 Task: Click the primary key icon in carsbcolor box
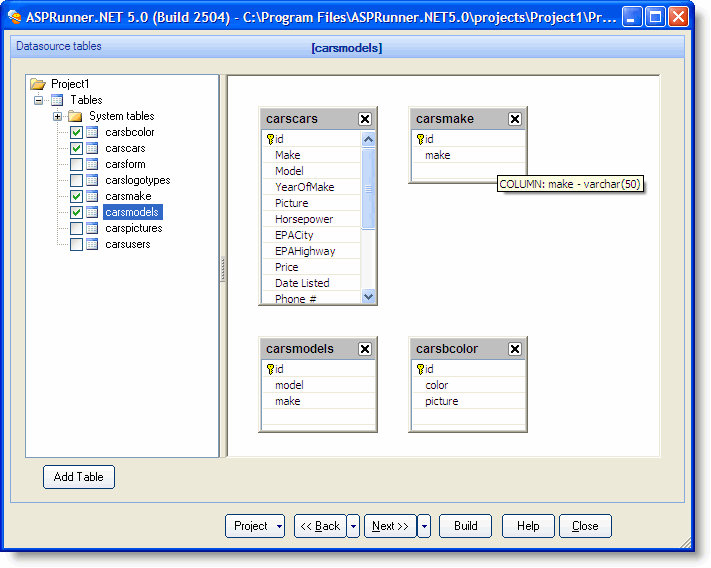click(x=420, y=369)
